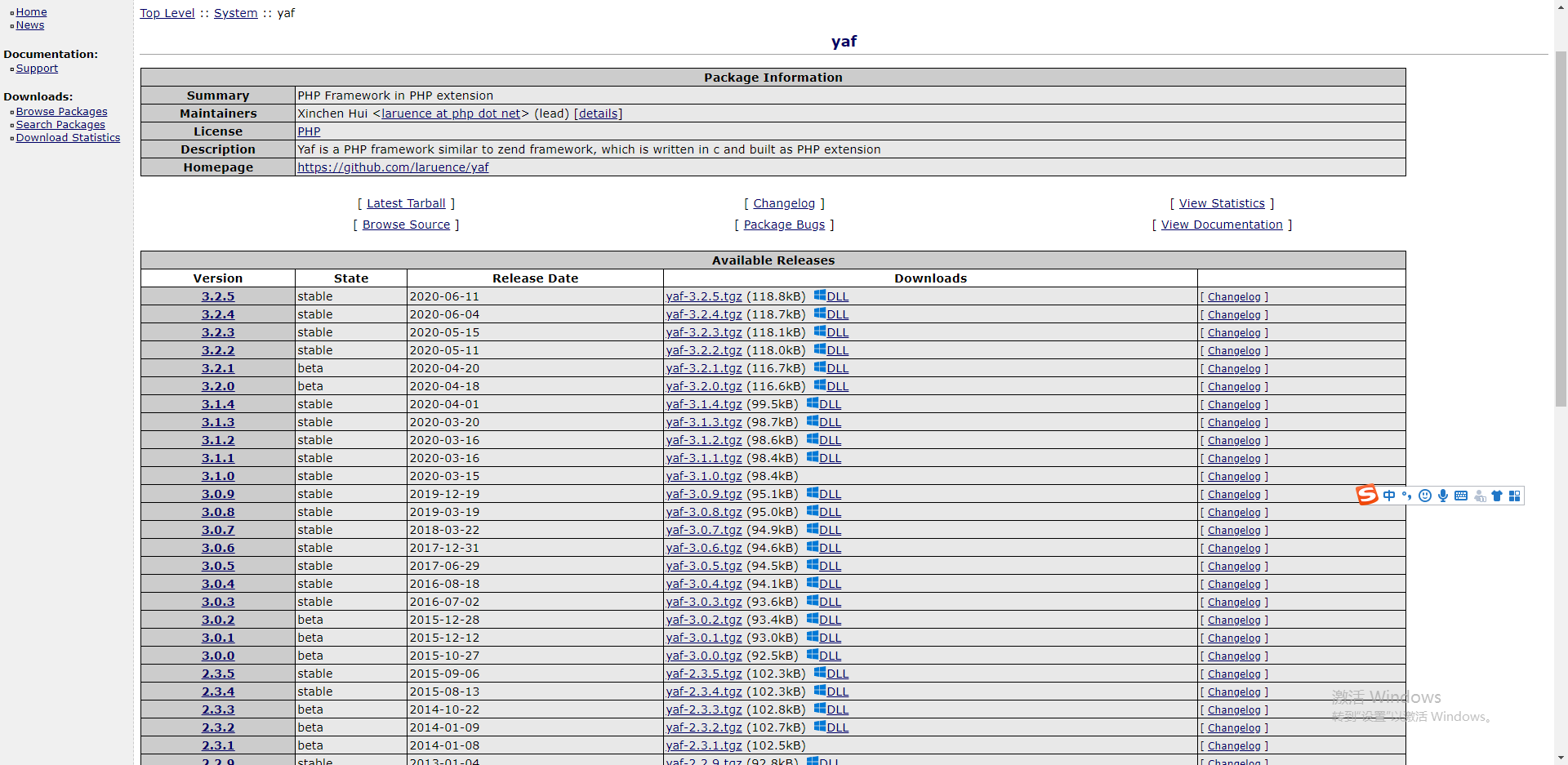Open version 2.3.1 release page
This screenshot has width=1568, height=765.
tap(218, 745)
